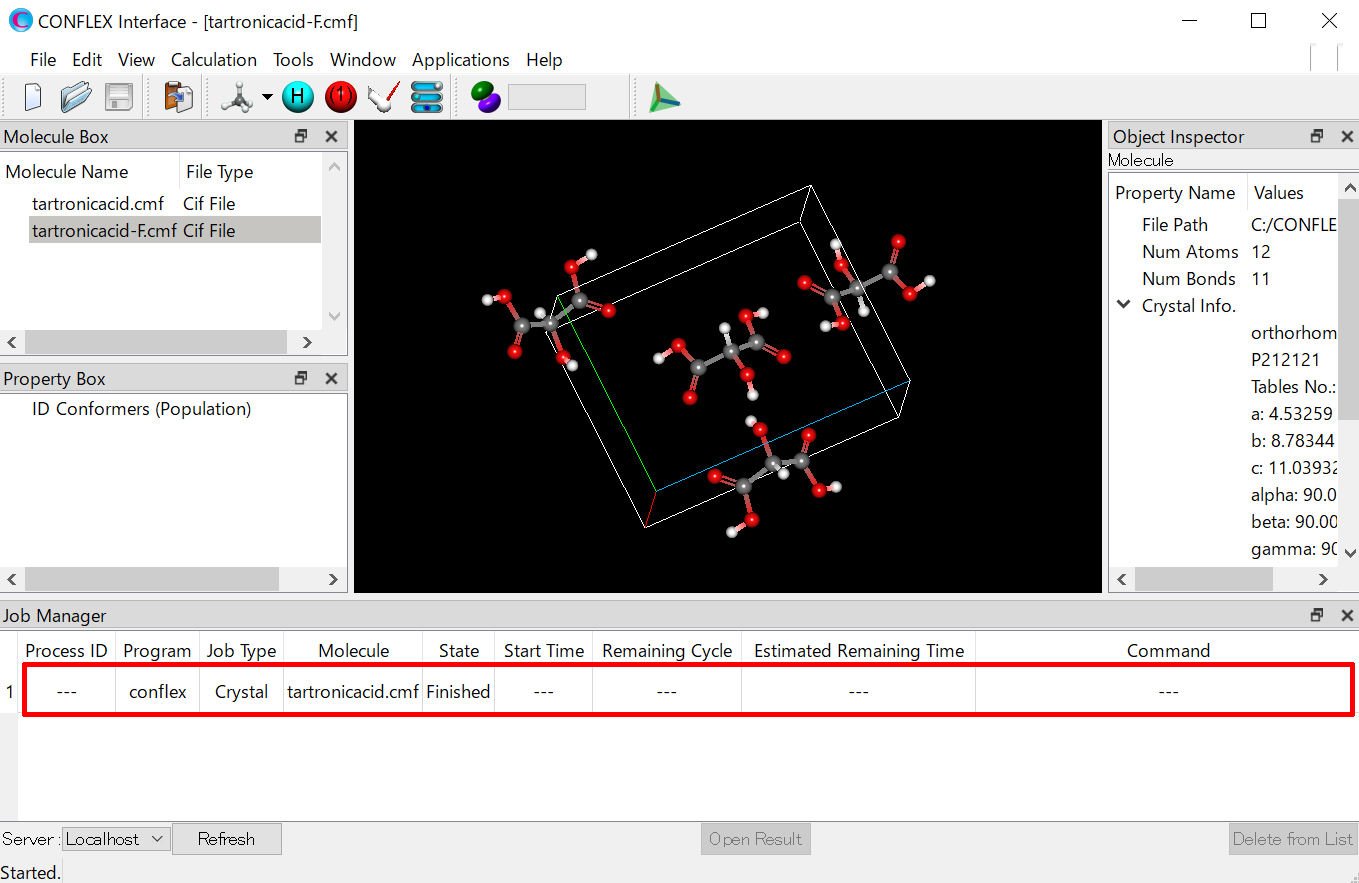This screenshot has height=883, width=1359.
Task: Click the green triangle axes icon
Action: coord(664,97)
